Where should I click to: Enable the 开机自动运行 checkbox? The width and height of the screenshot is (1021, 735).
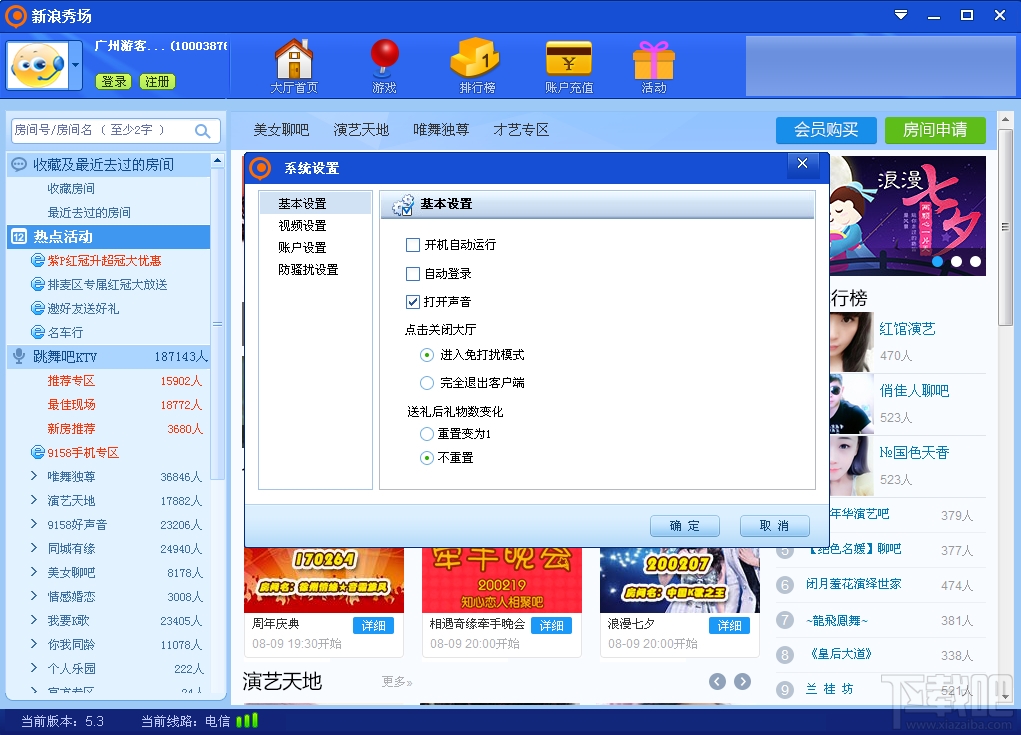point(414,244)
